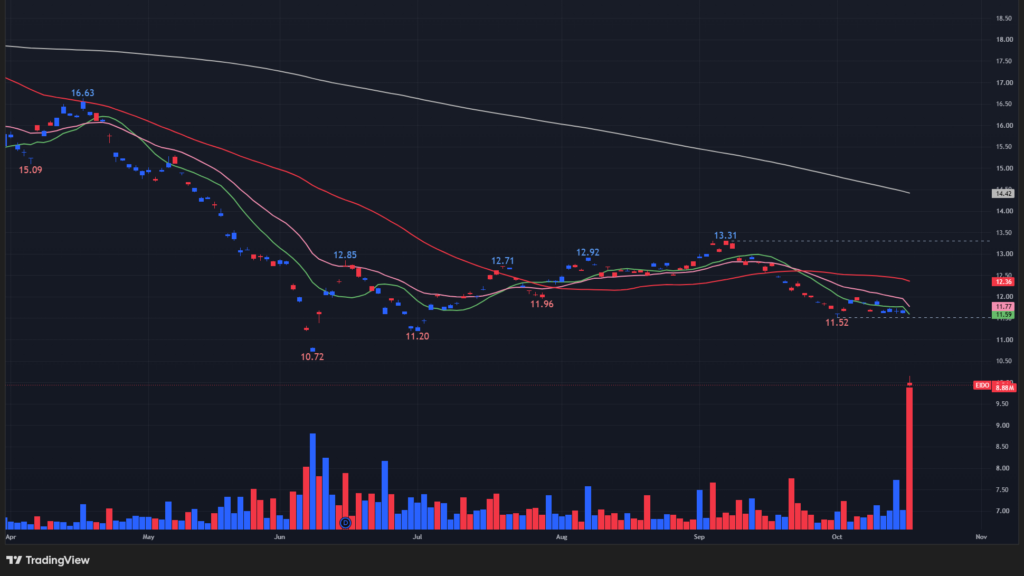The image size is (1024, 576).
Task: Click the 11.00 price scale label
Action: point(1004,340)
